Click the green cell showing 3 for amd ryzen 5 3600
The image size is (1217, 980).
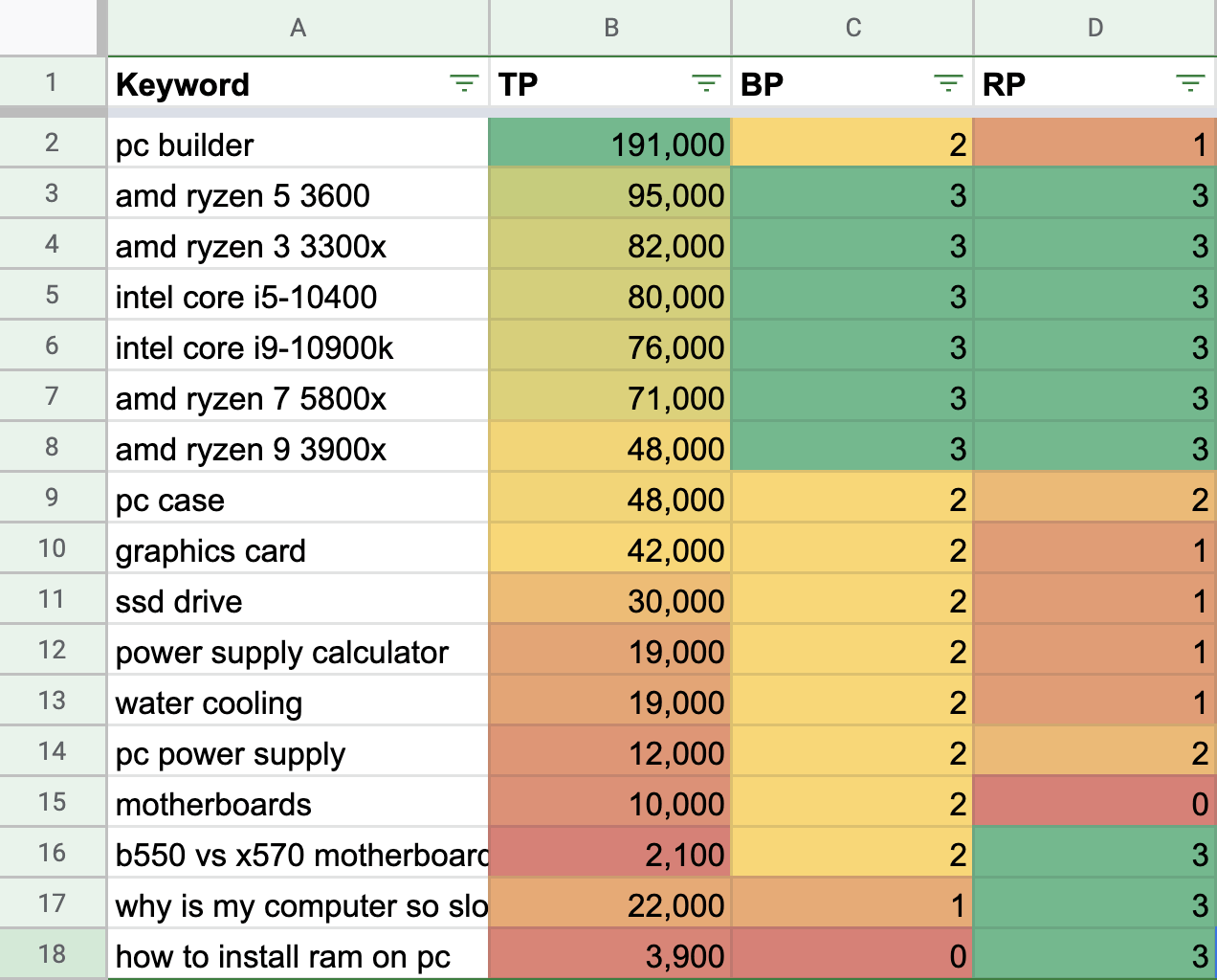pos(852,195)
